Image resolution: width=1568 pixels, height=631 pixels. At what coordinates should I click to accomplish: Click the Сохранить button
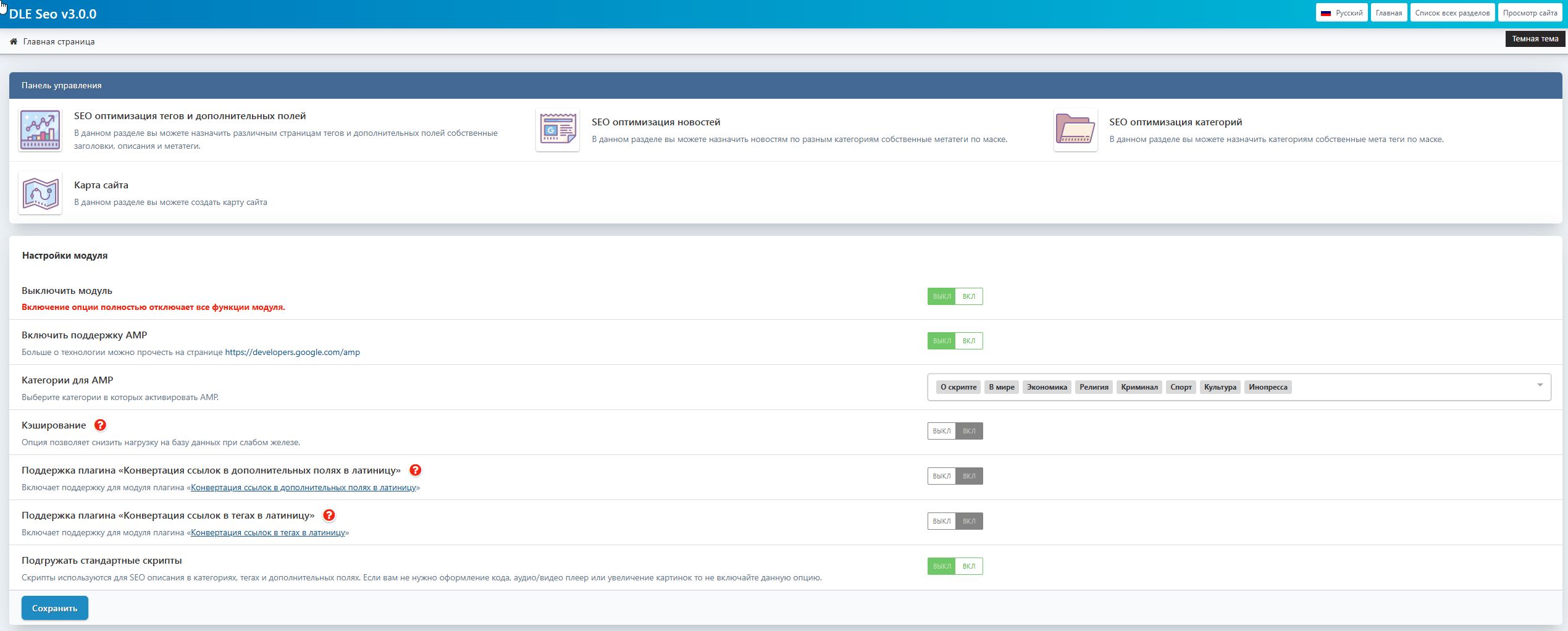pos(54,608)
